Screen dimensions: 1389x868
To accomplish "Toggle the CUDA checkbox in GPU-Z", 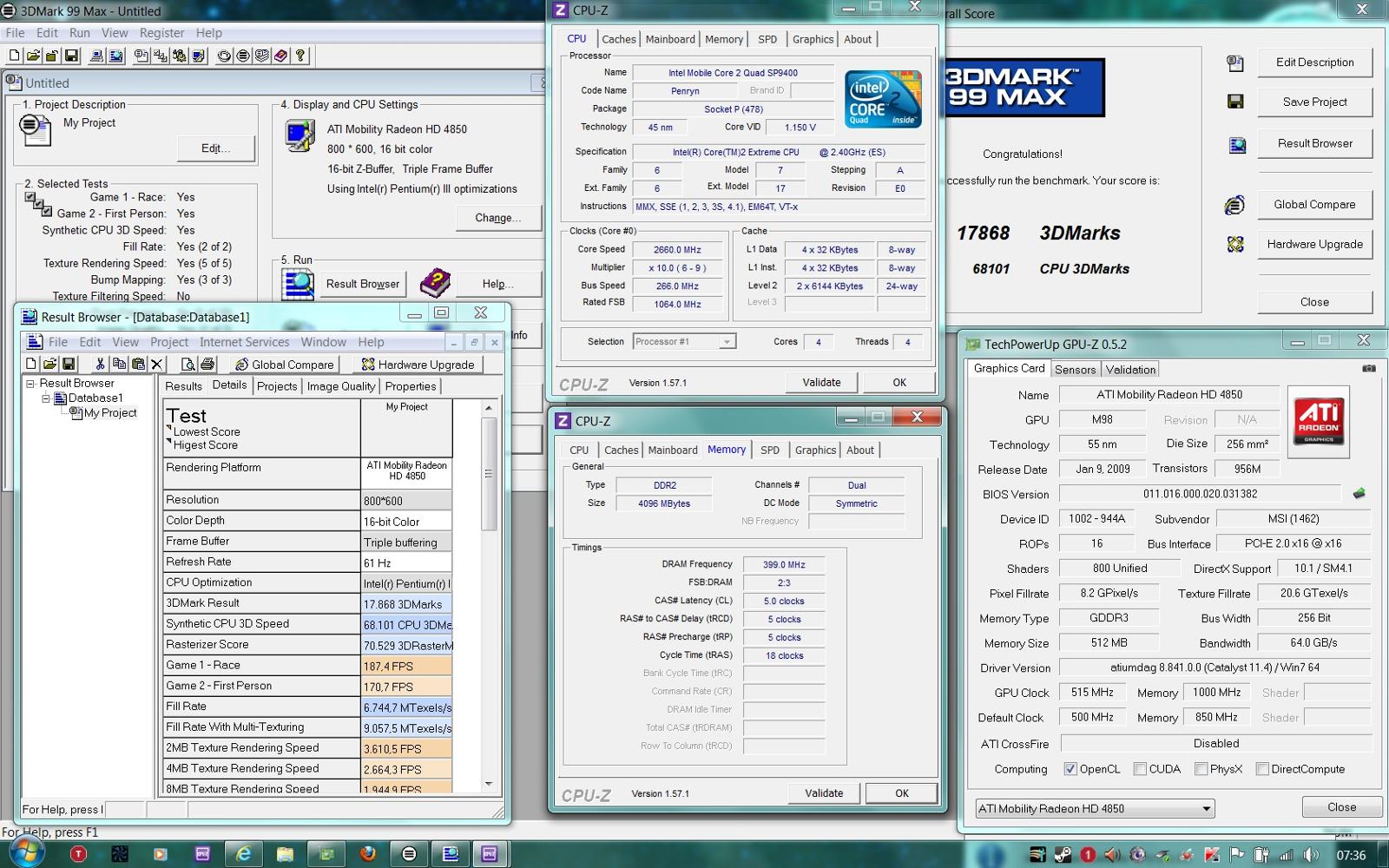I will click(1140, 769).
